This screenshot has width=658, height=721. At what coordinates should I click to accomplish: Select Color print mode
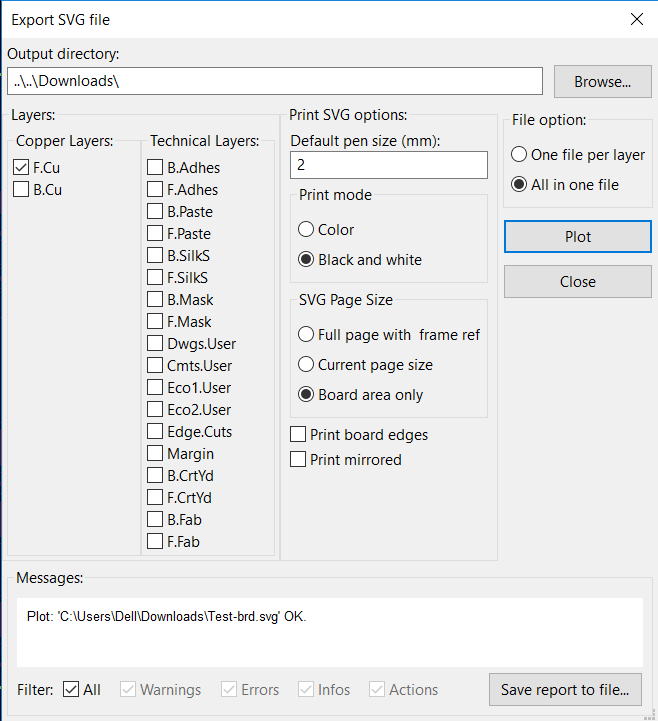click(x=307, y=230)
